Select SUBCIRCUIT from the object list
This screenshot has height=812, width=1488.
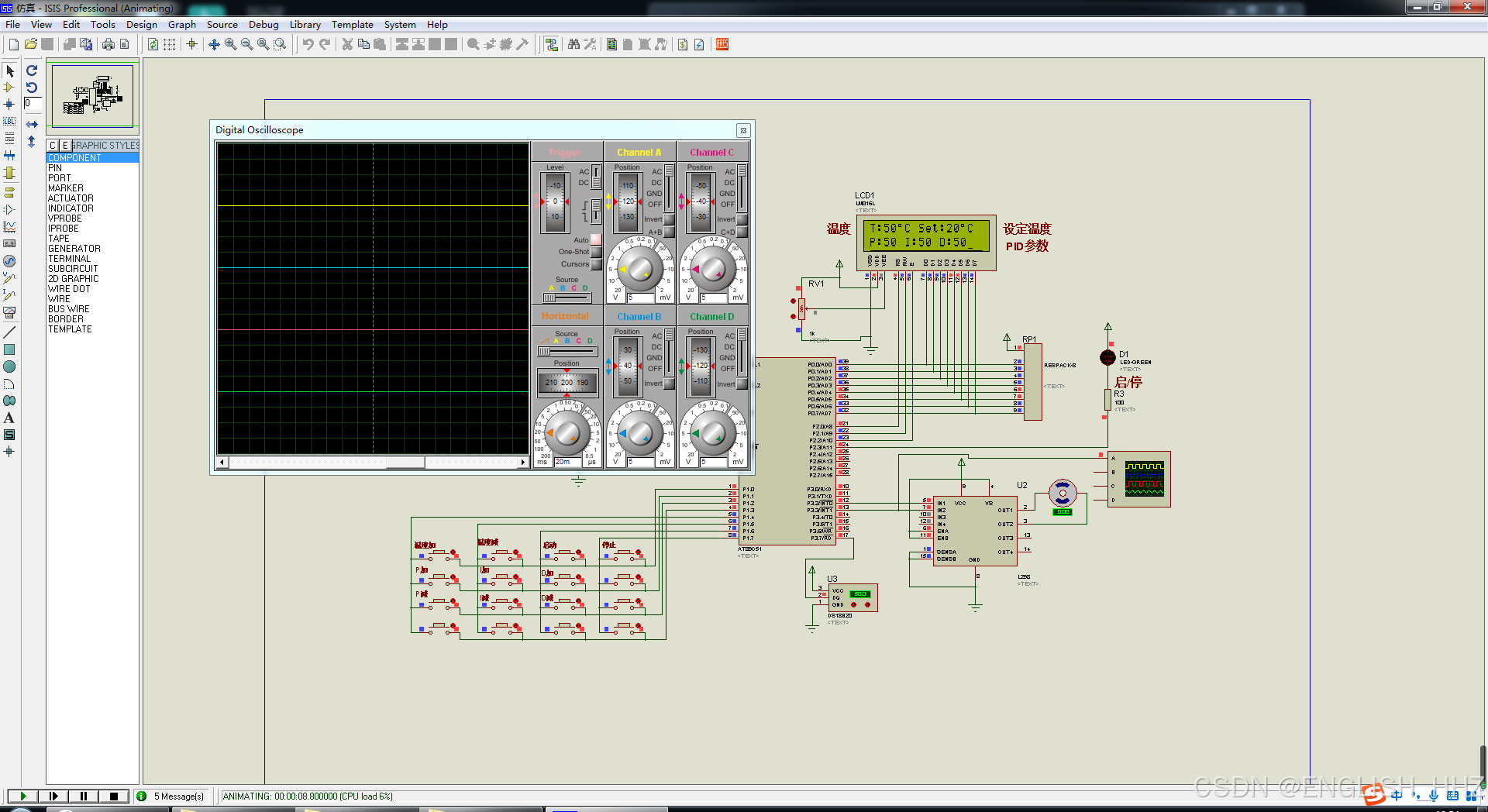[73, 269]
